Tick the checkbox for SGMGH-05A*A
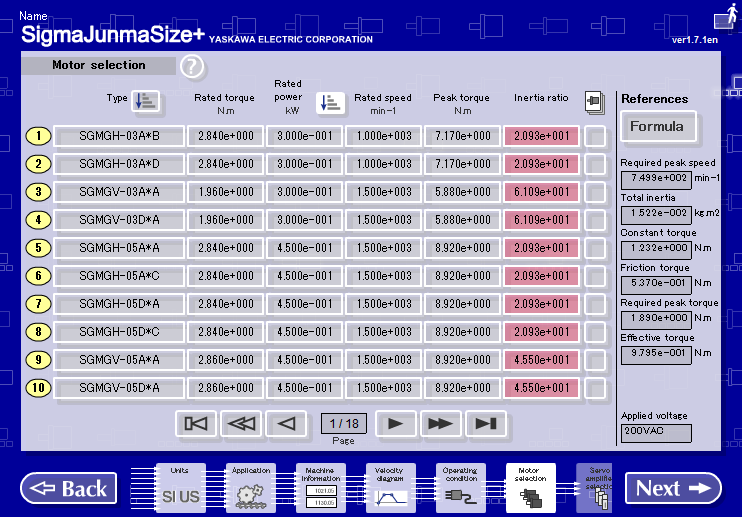This screenshot has height=517, width=742. click(x=595, y=248)
